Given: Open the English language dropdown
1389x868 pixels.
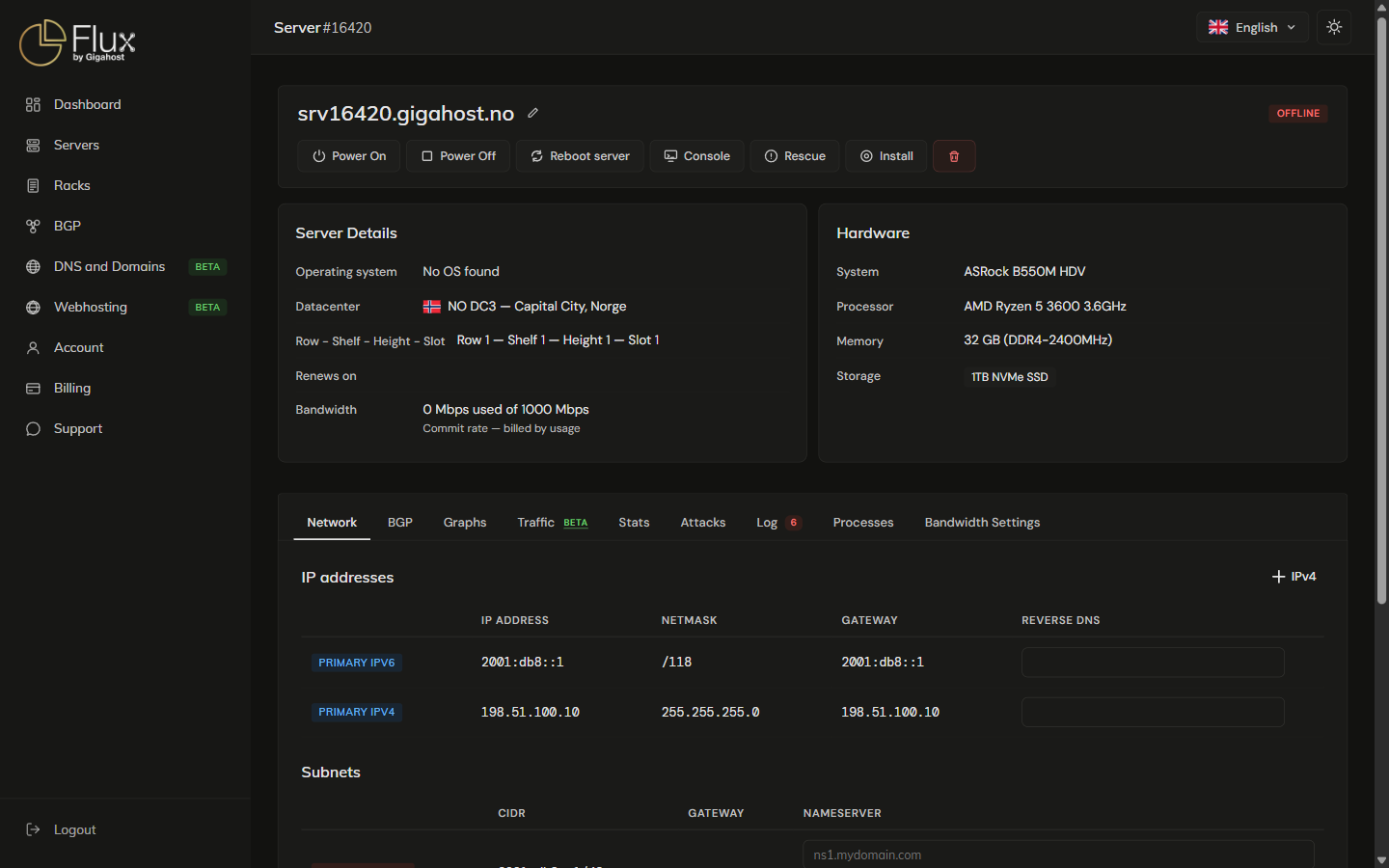Looking at the screenshot, I should click(1252, 27).
